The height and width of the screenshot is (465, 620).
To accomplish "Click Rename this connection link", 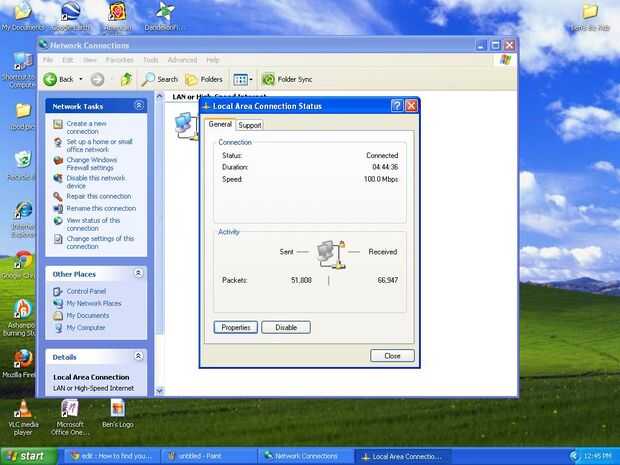I will point(101,208).
